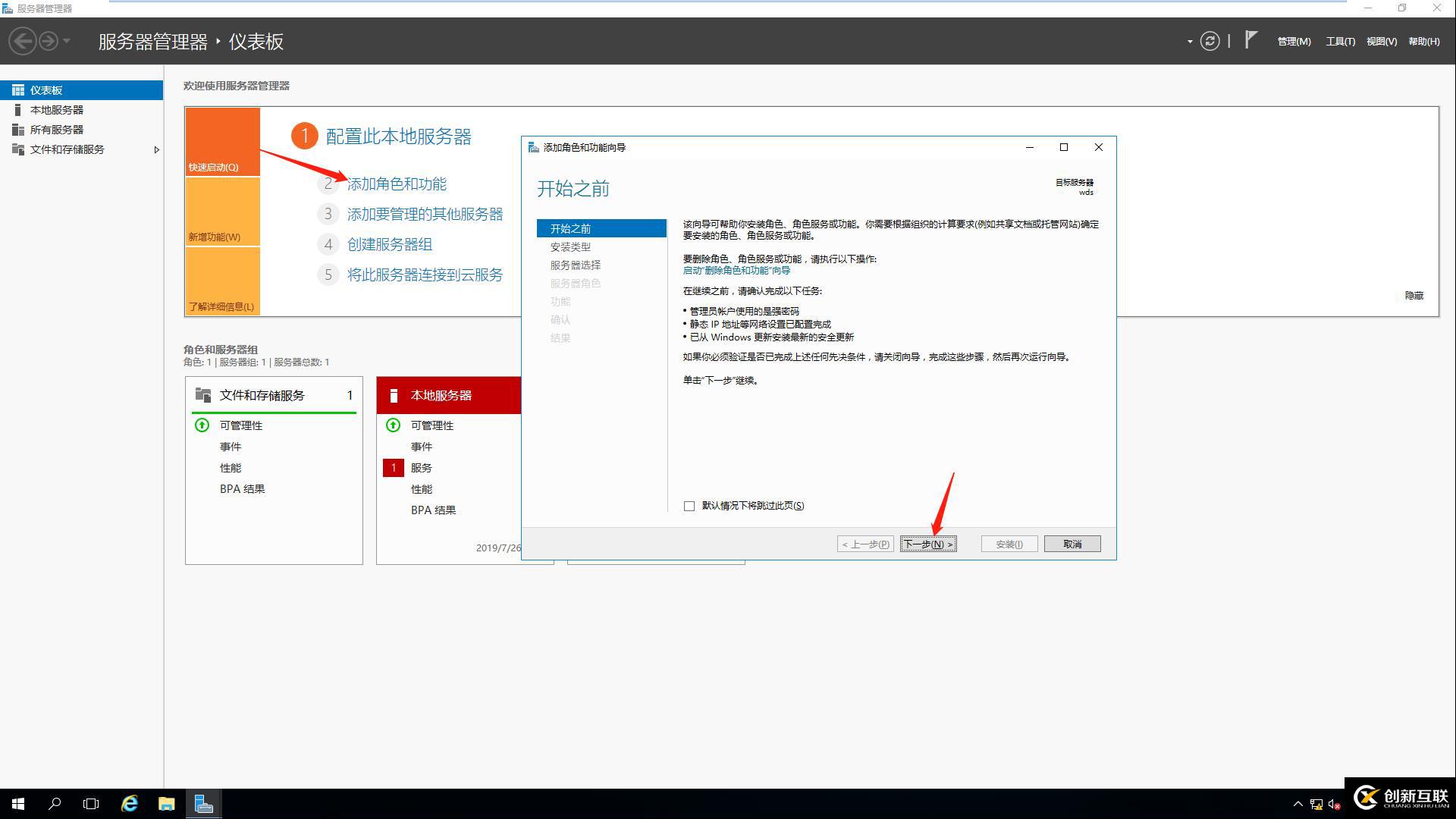Open Internet Explorer from the taskbar
The image size is (1456, 819).
[129, 803]
